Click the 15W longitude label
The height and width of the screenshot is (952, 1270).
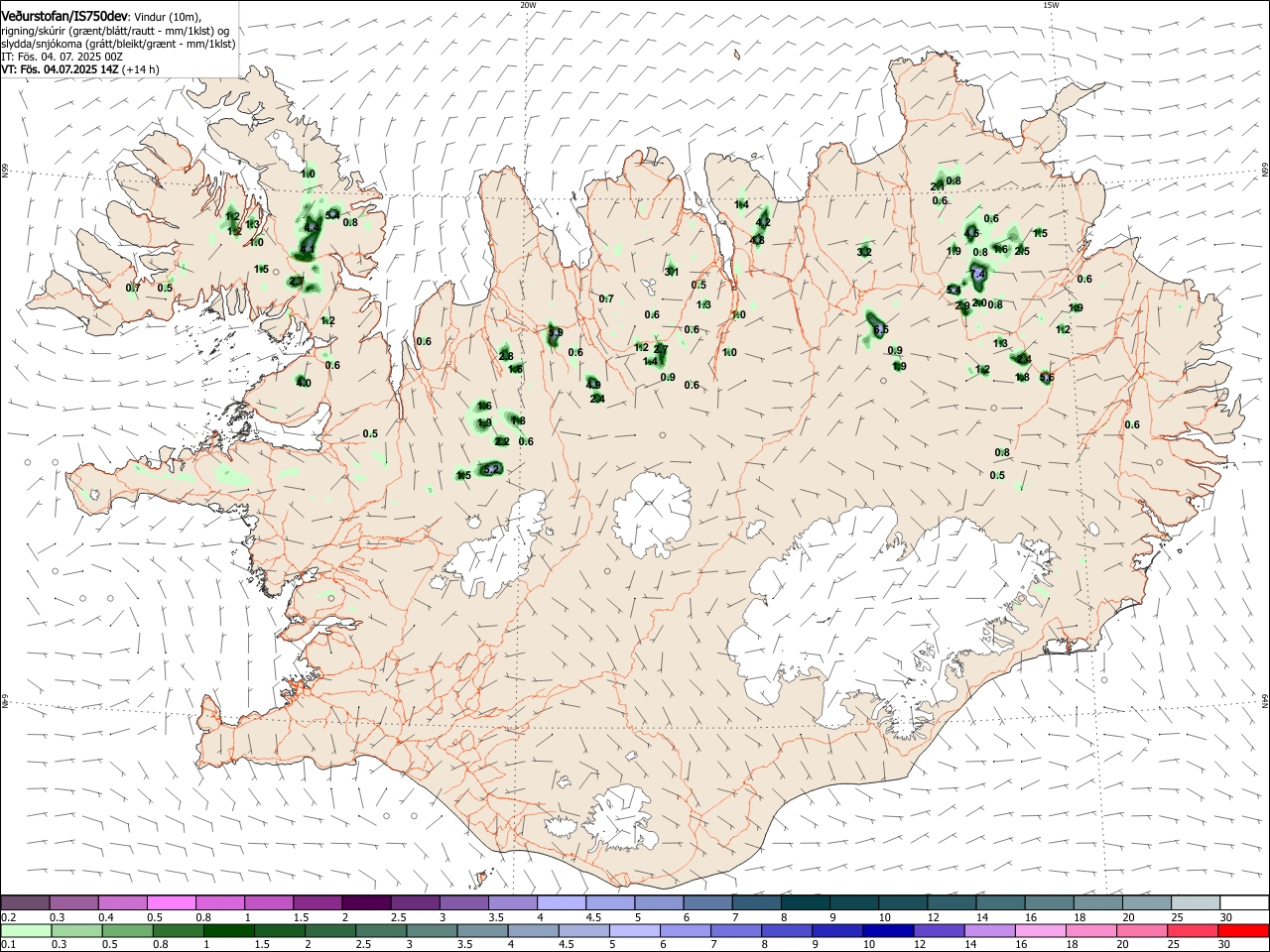tap(1051, 5)
